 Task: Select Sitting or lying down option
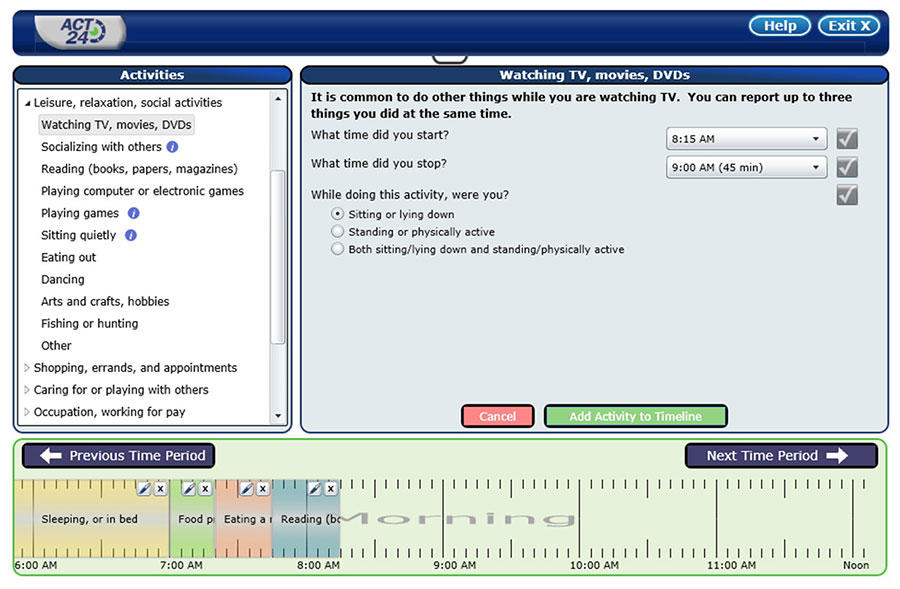click(x=337, y=214)
